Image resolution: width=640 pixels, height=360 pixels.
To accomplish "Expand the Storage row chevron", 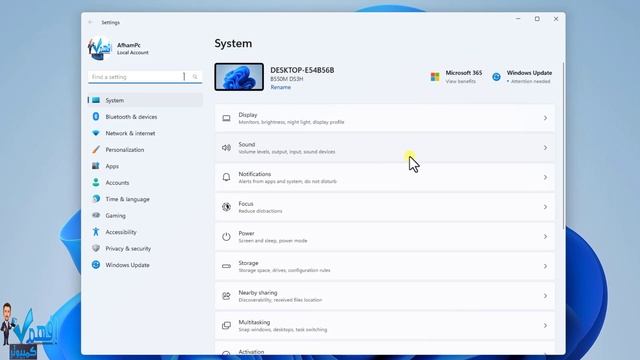I will tap(545, 266).
